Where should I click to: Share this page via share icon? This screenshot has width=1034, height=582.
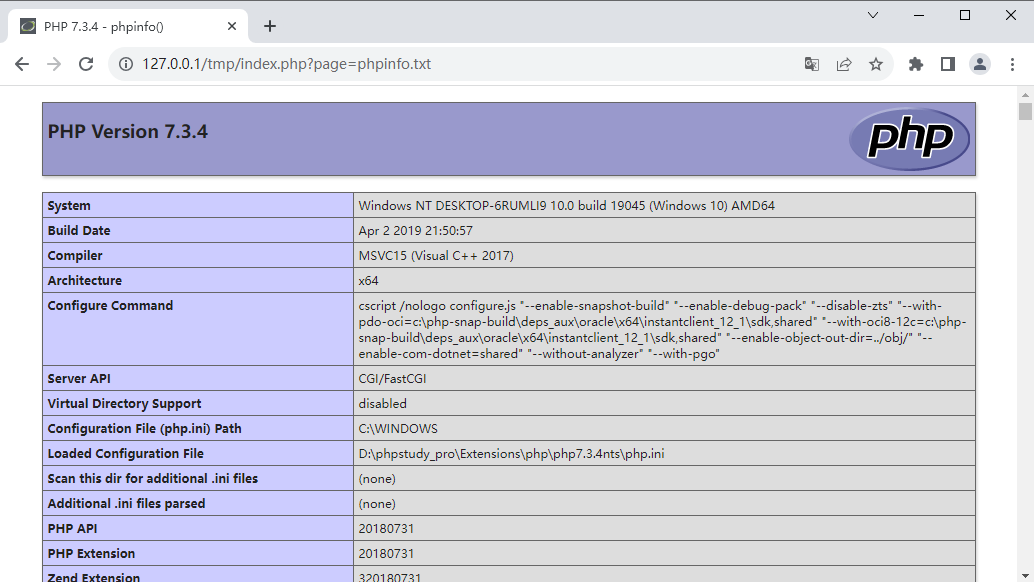[x=844, y=64]
